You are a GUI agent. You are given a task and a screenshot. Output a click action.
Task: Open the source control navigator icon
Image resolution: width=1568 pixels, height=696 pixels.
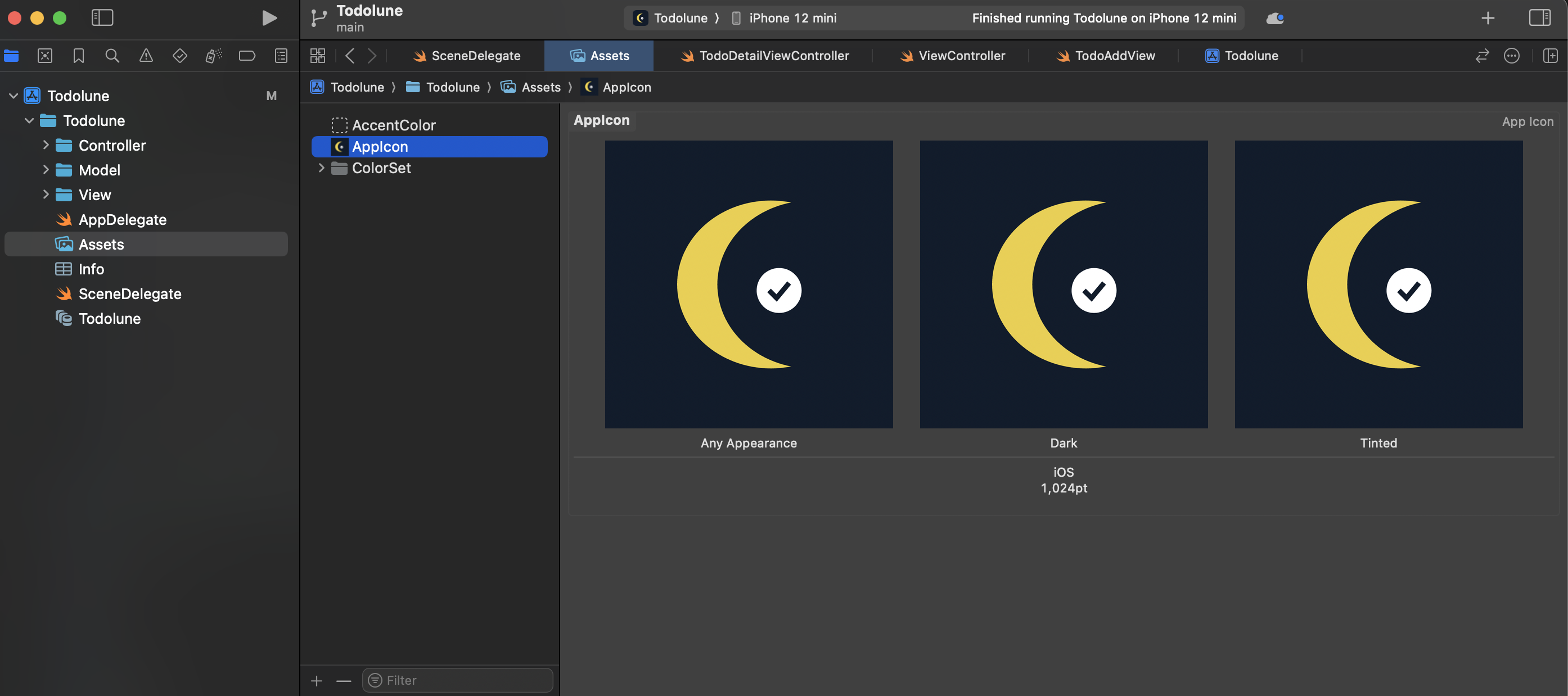tap(45, 56)
